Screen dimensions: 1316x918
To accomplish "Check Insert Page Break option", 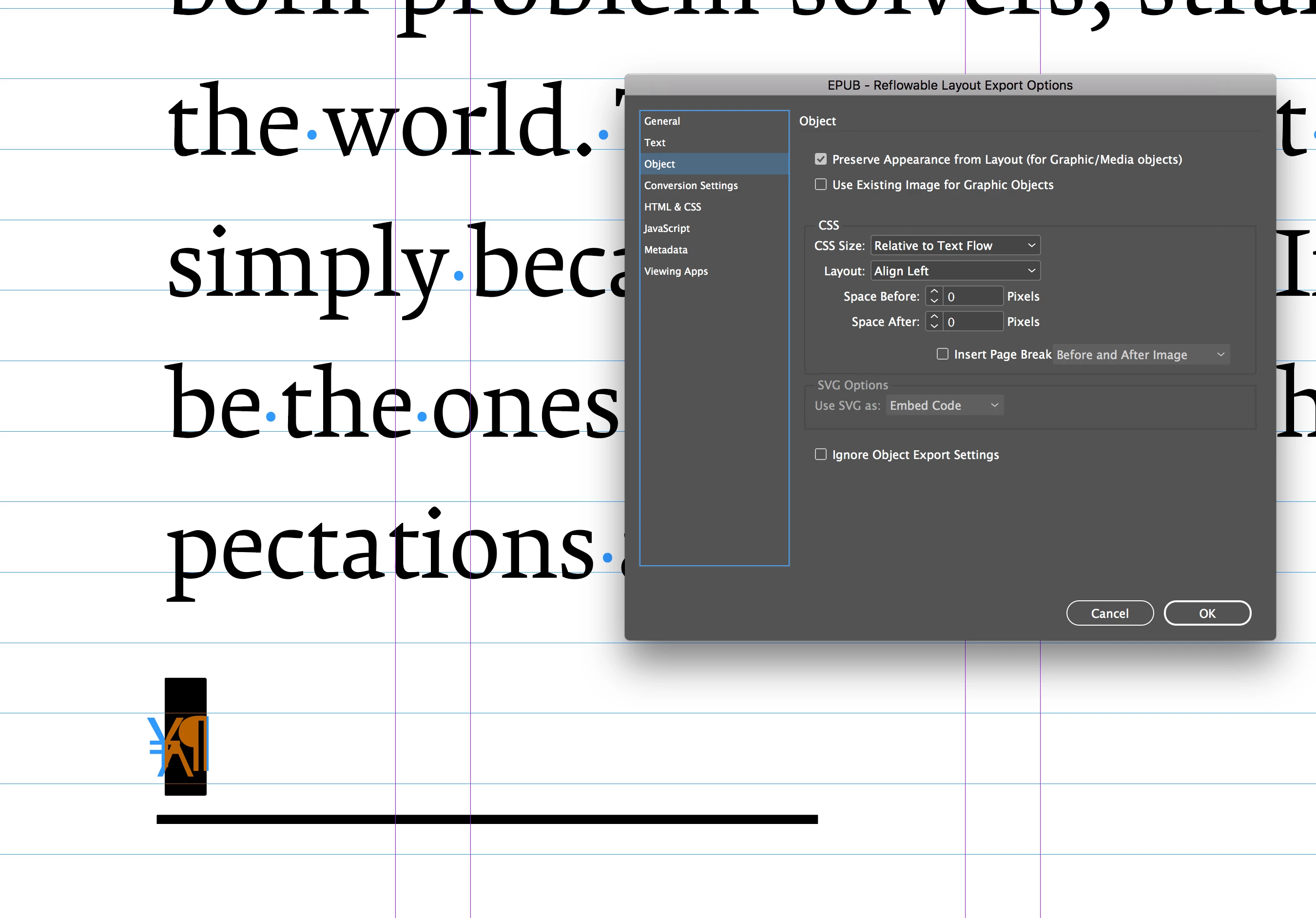I will [942, 354].
